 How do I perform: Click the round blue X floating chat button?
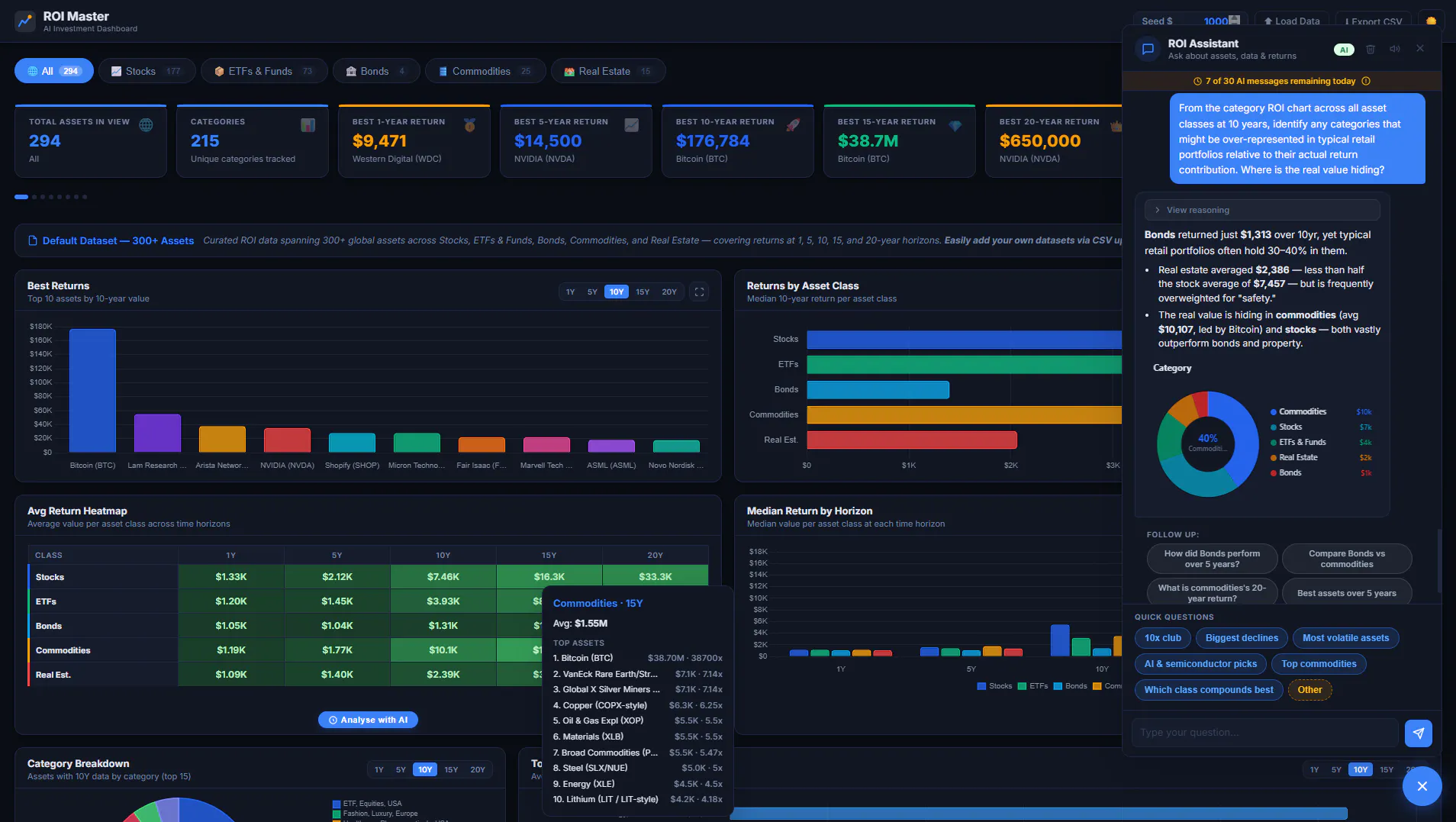1422,786
